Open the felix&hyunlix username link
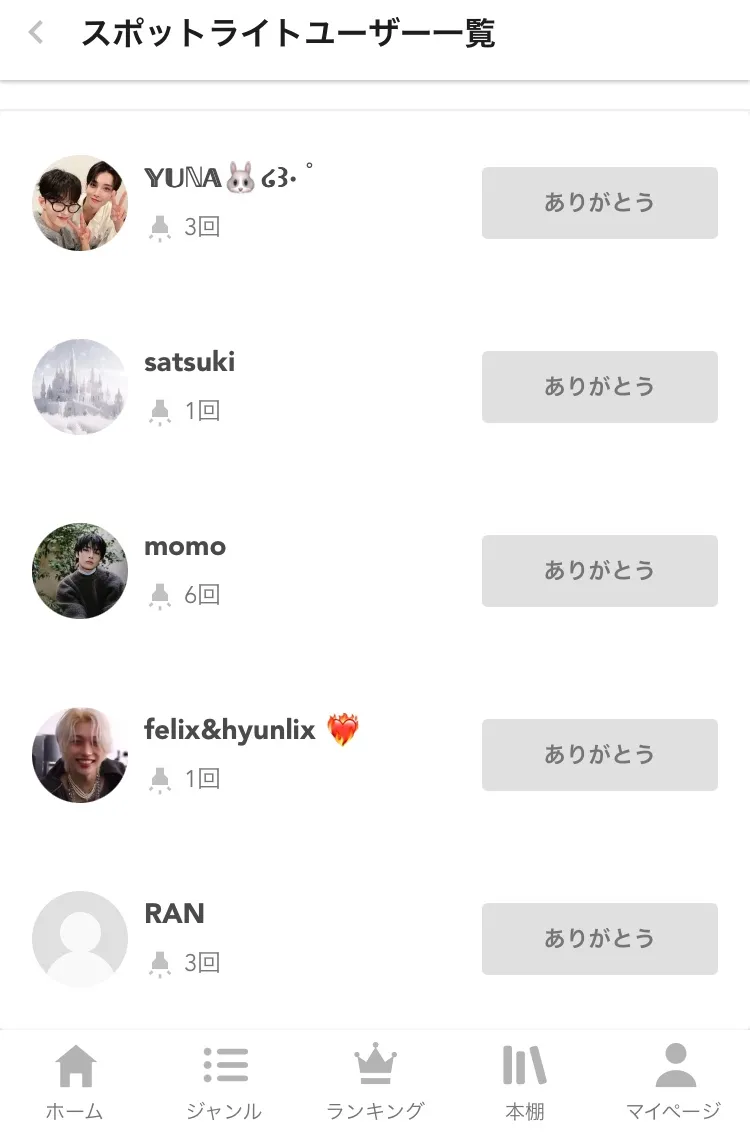This screenshot has height=1143, width=750. (x=229, y=730)
